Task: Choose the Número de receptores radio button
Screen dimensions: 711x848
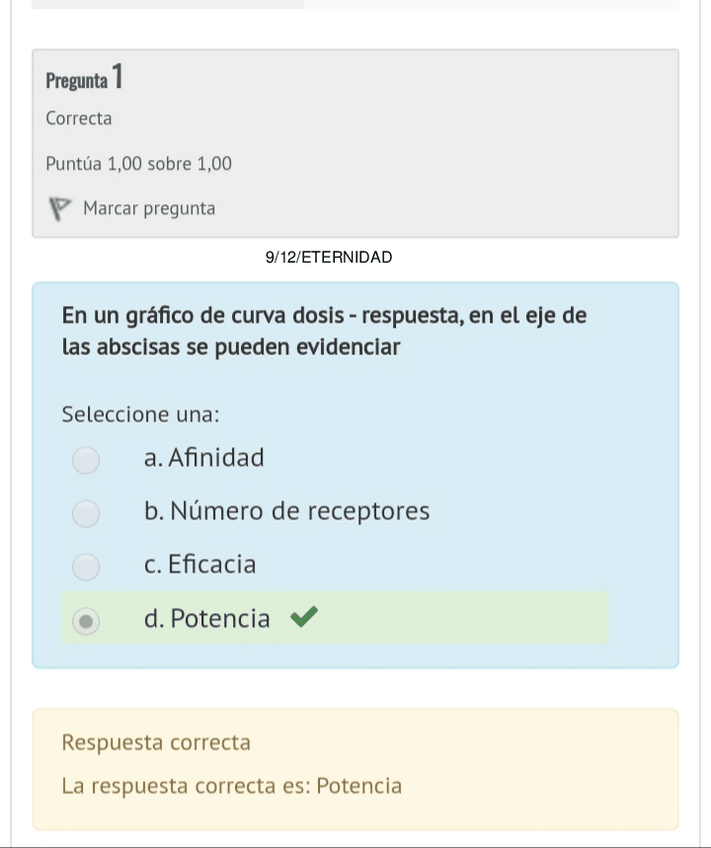Action: point(86,513)
